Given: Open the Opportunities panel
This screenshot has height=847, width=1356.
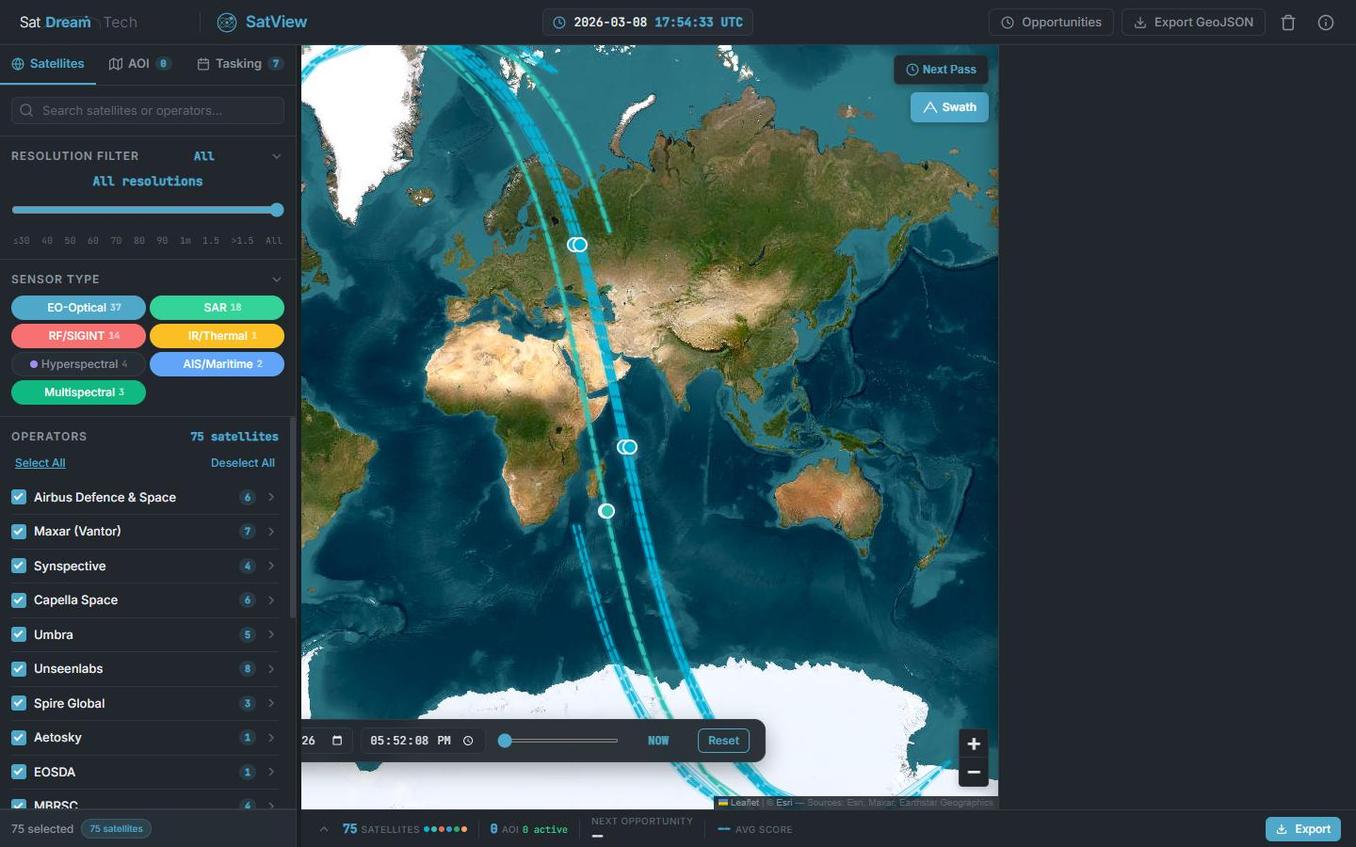Looking at the screenshot, I should click(1051, 21).
